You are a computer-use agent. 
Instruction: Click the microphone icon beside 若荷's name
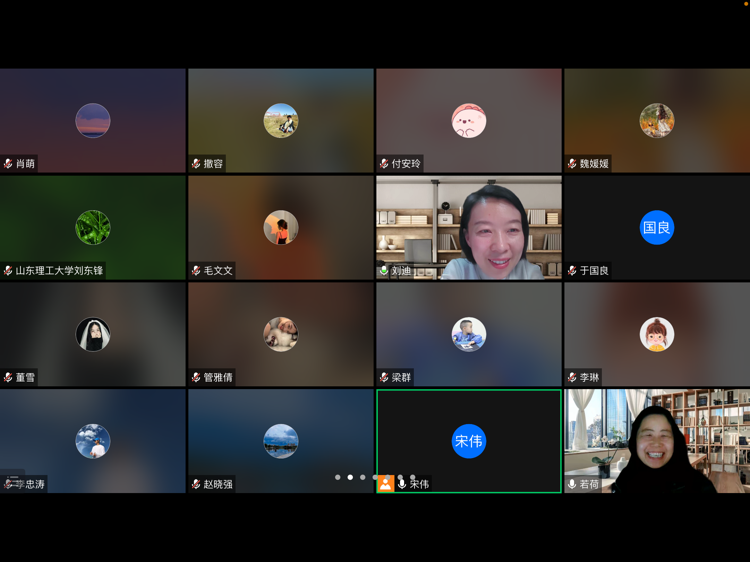572,484
